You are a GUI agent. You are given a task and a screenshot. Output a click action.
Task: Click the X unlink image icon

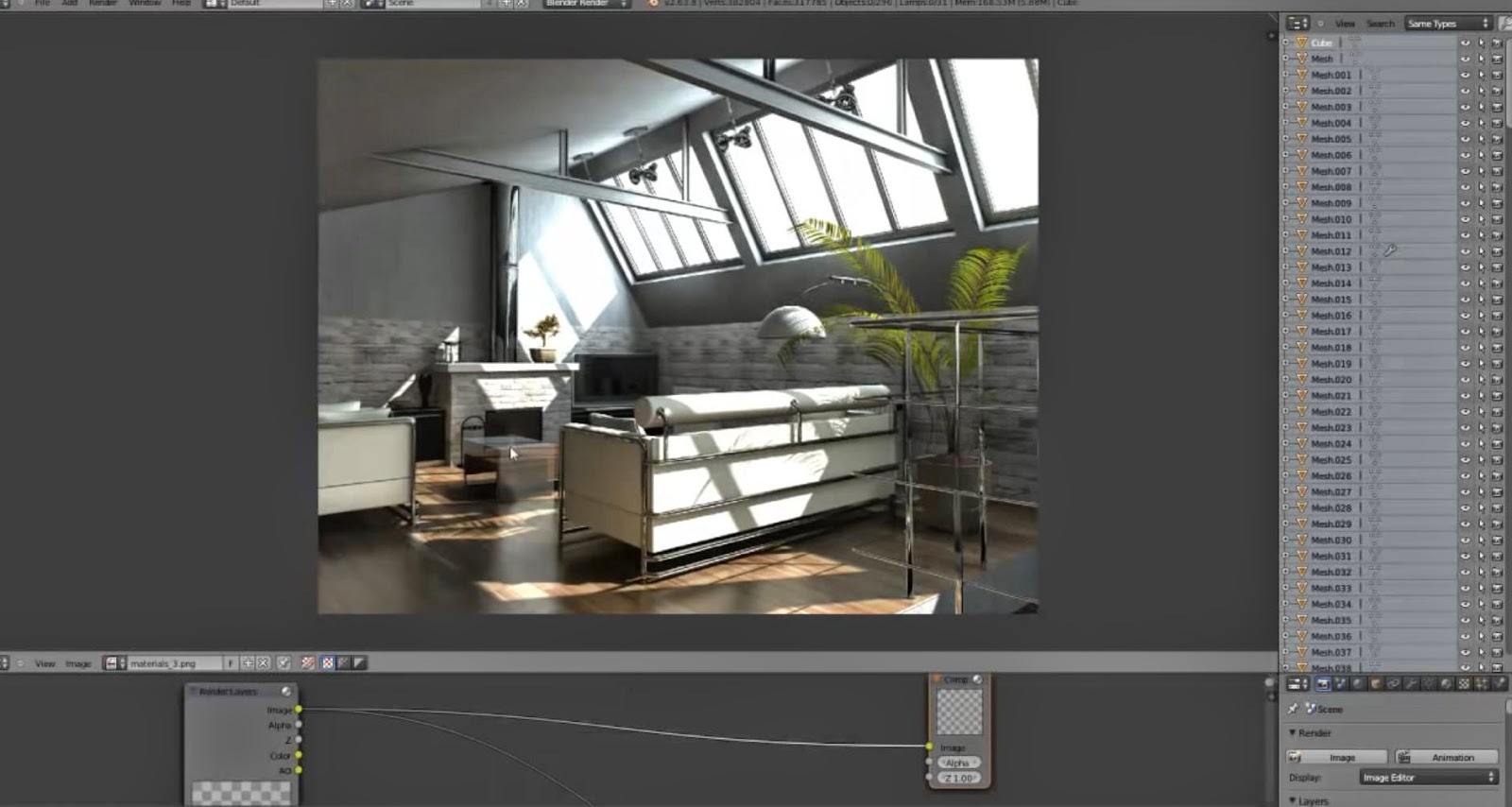pyautogui.click(x=263, y=663)
